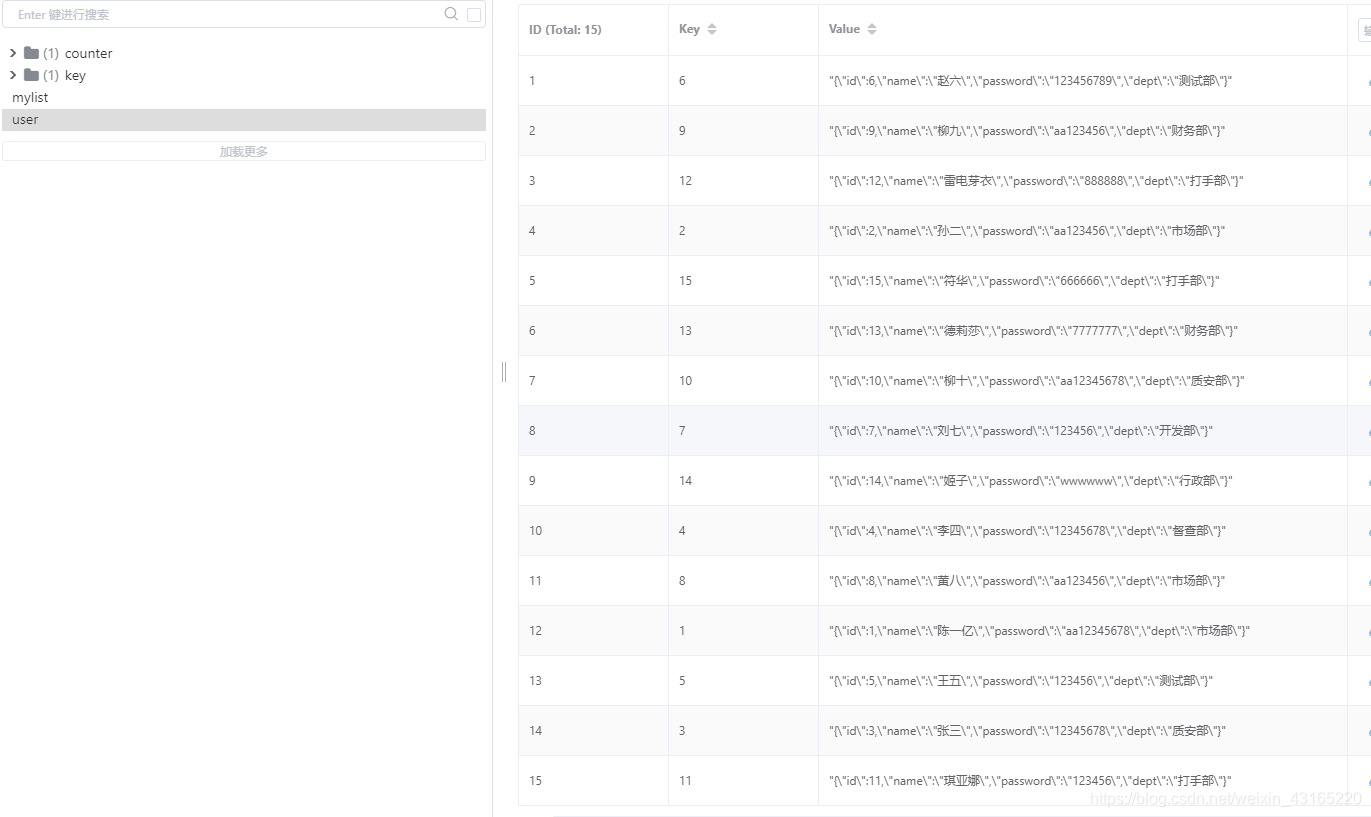Click Key cell 15 in 符华 row
The width and height of the screenshot is (1371, 817).
point(743,281)
